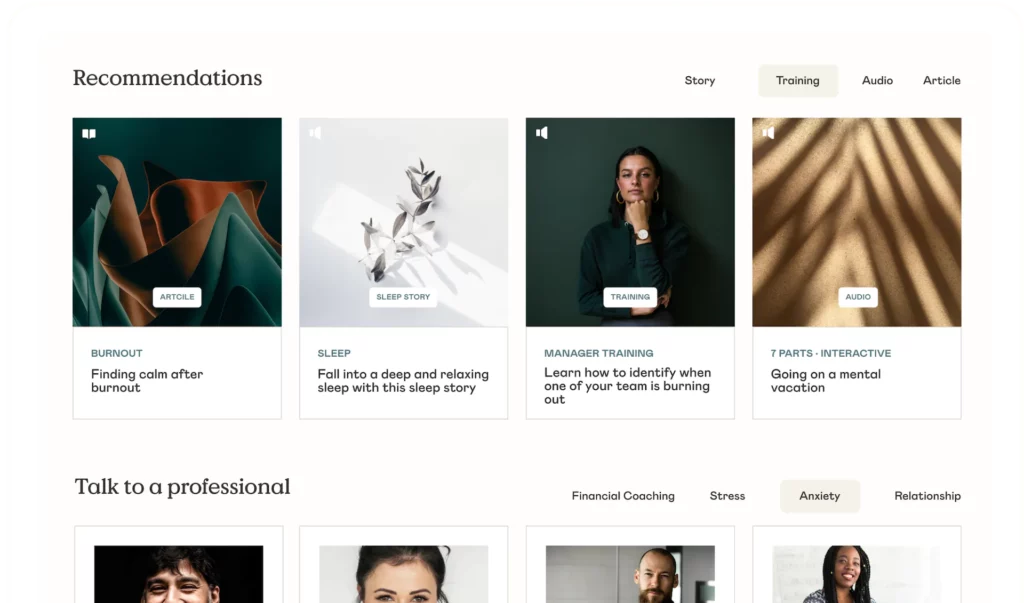Click the speaker icon on the mental vacation card
Viewport: 1024px width, 603px height.
(768, 132)
